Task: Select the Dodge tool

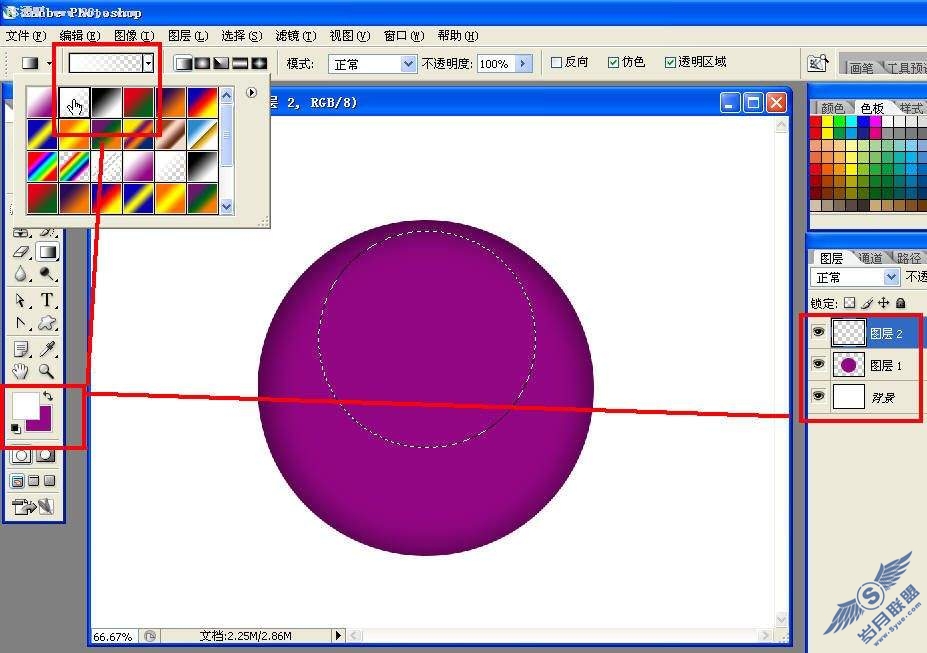Action: (47, 274)
